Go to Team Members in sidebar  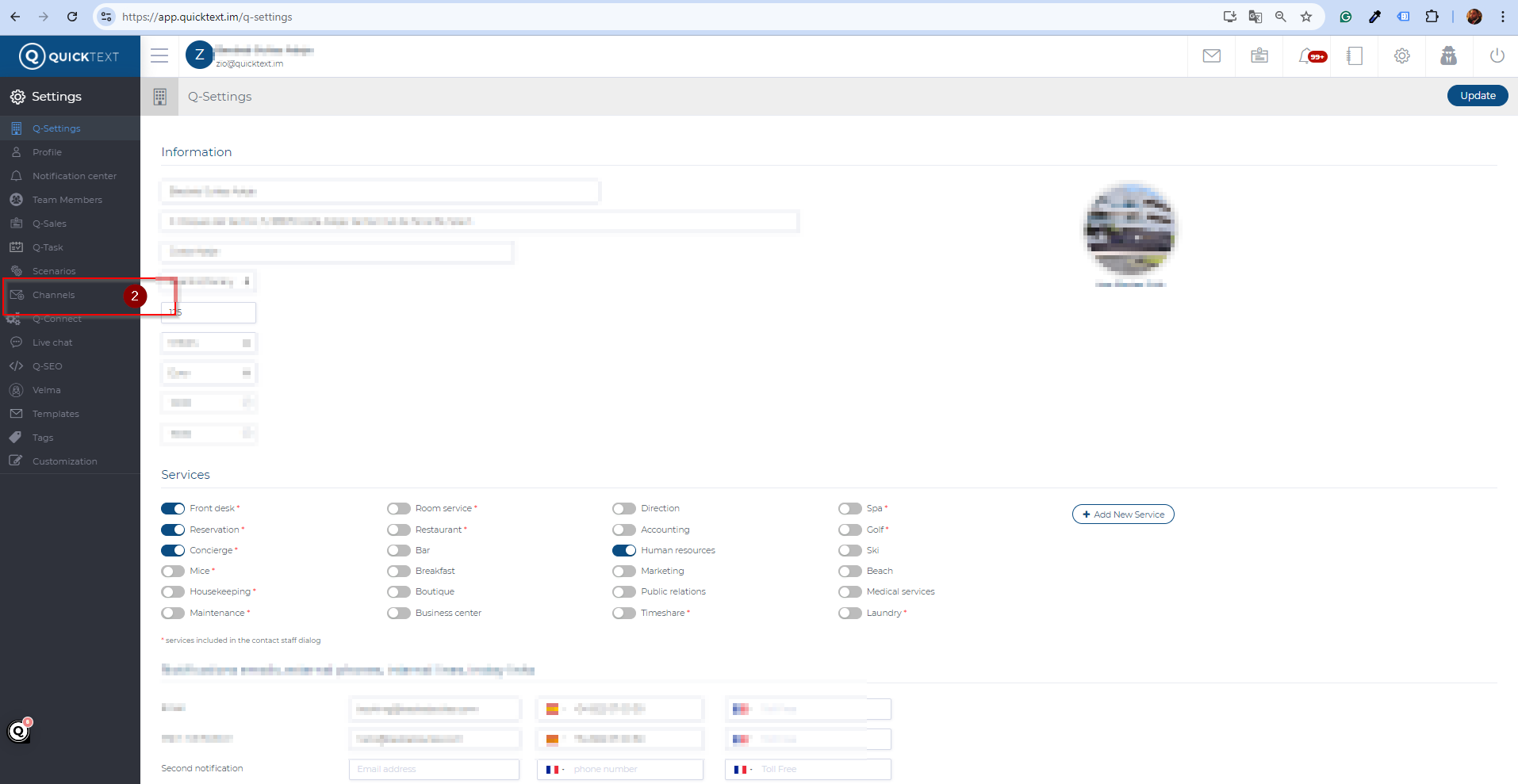67,200
